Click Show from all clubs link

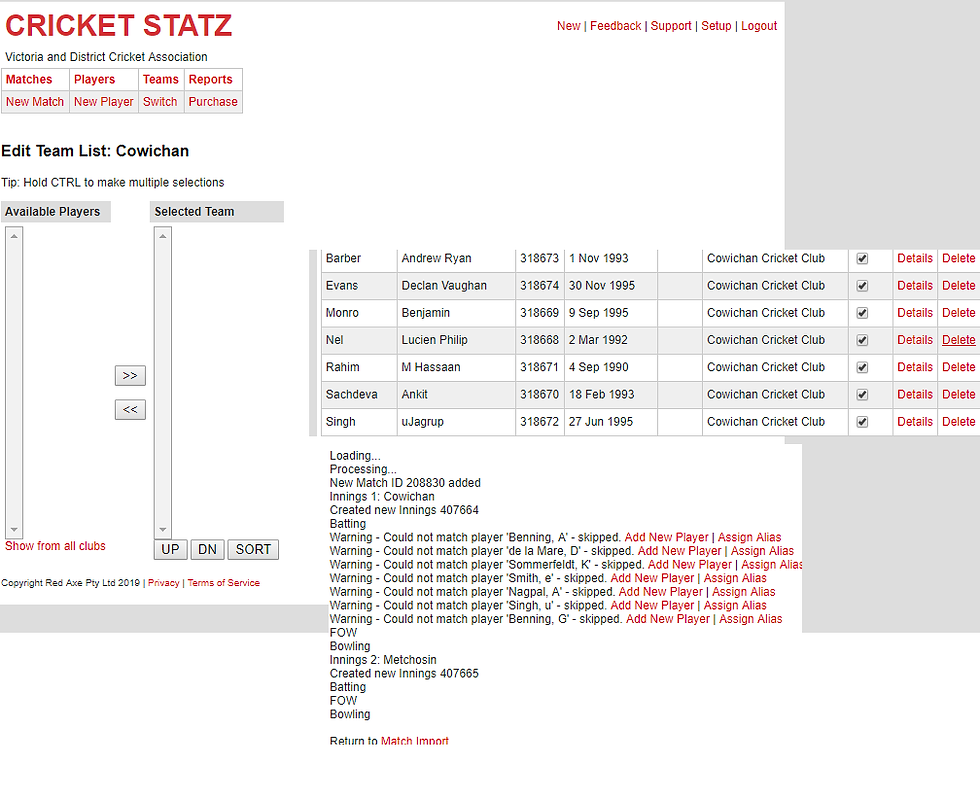(x=56, y=546)
